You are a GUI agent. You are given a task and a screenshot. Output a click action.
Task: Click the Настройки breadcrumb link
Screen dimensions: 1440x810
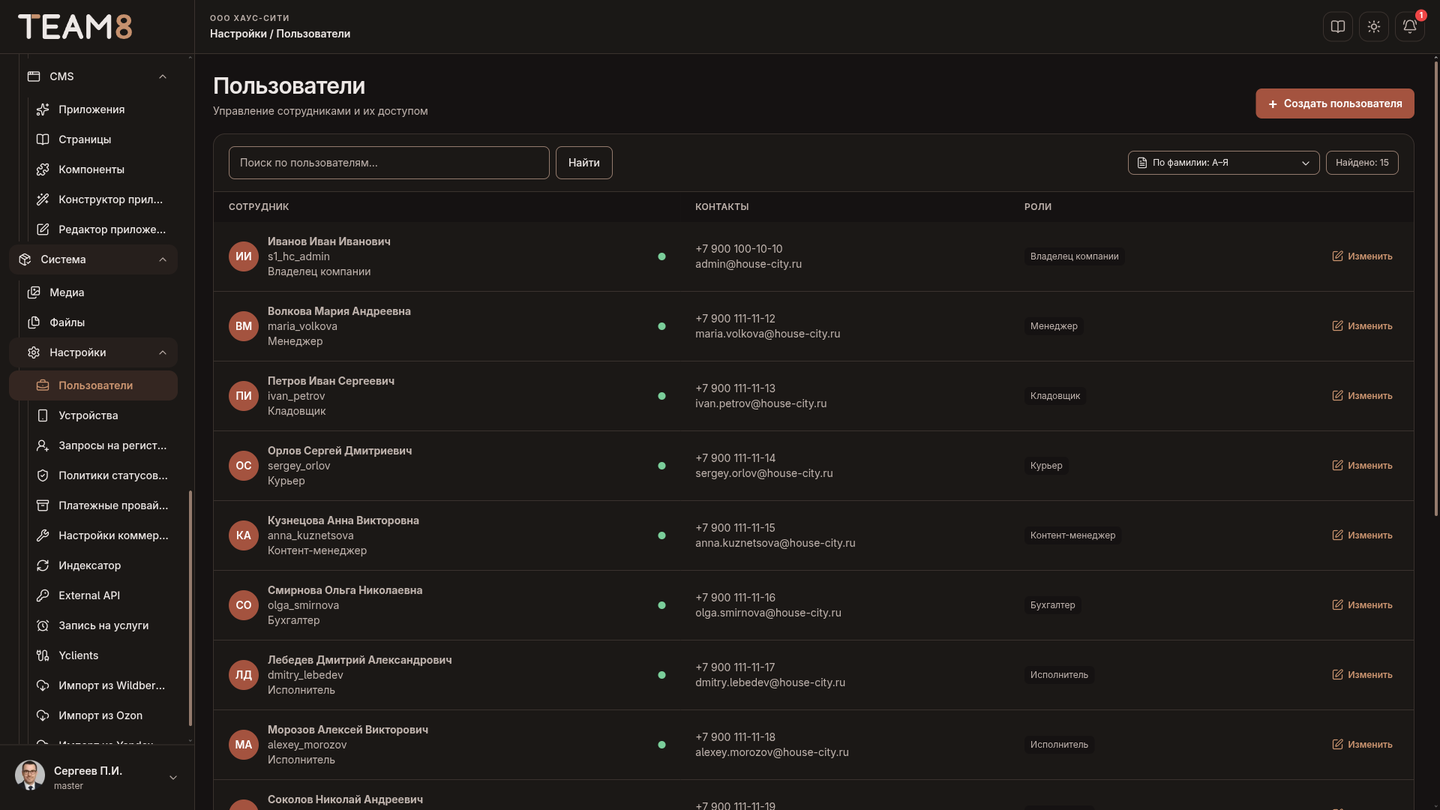(238, 34)
